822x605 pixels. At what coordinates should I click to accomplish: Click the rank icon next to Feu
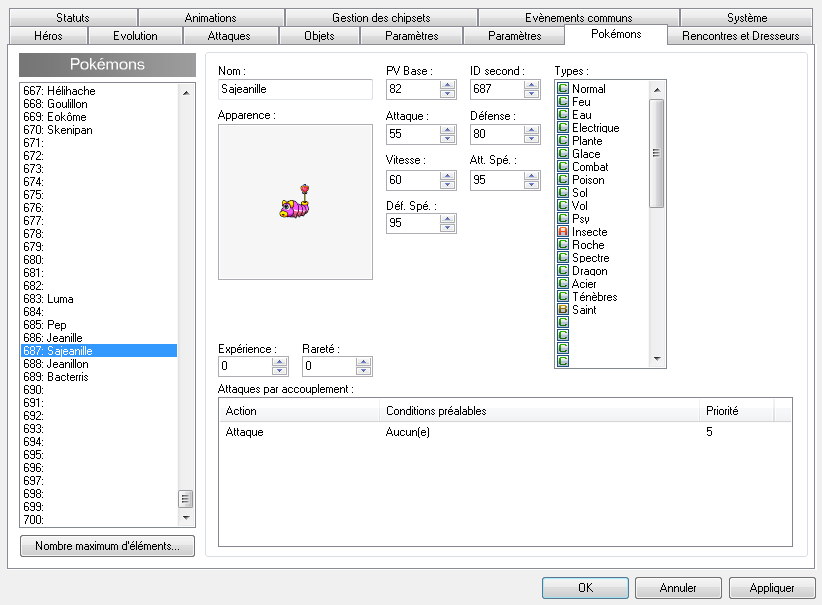[x=563, y=101]
